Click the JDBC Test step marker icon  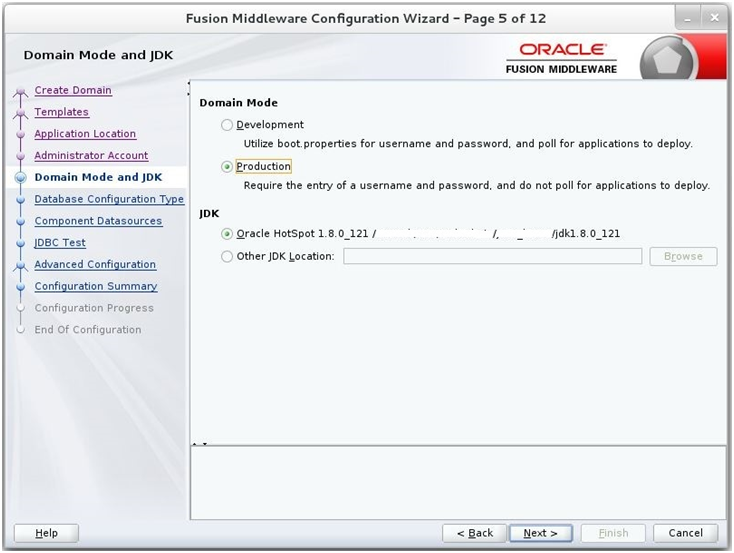[x=20, y=243]
